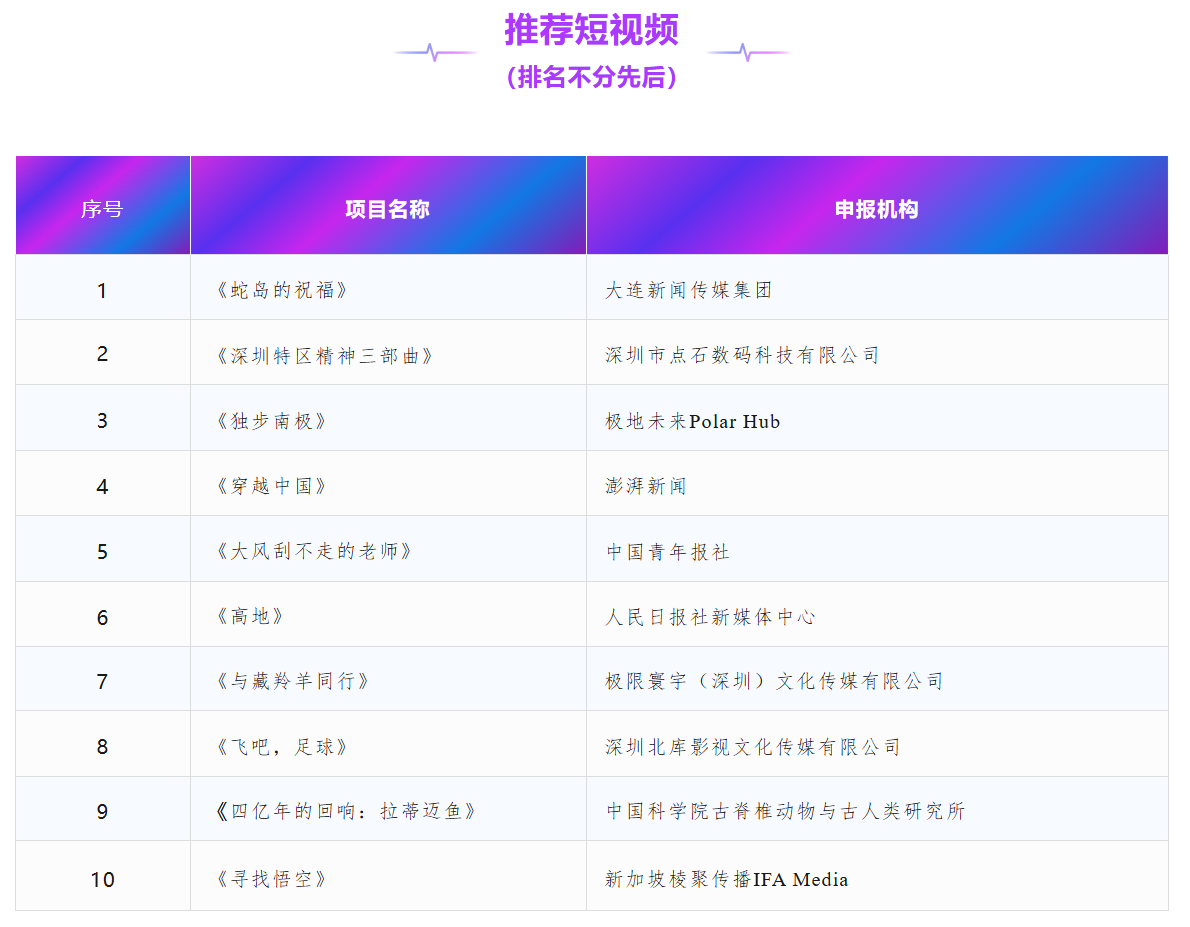The height and width of the screenshot is (927, 1190).
Task: Select 《深圳特区精神三部曲》 in the table
Action: tap(324, 355)
